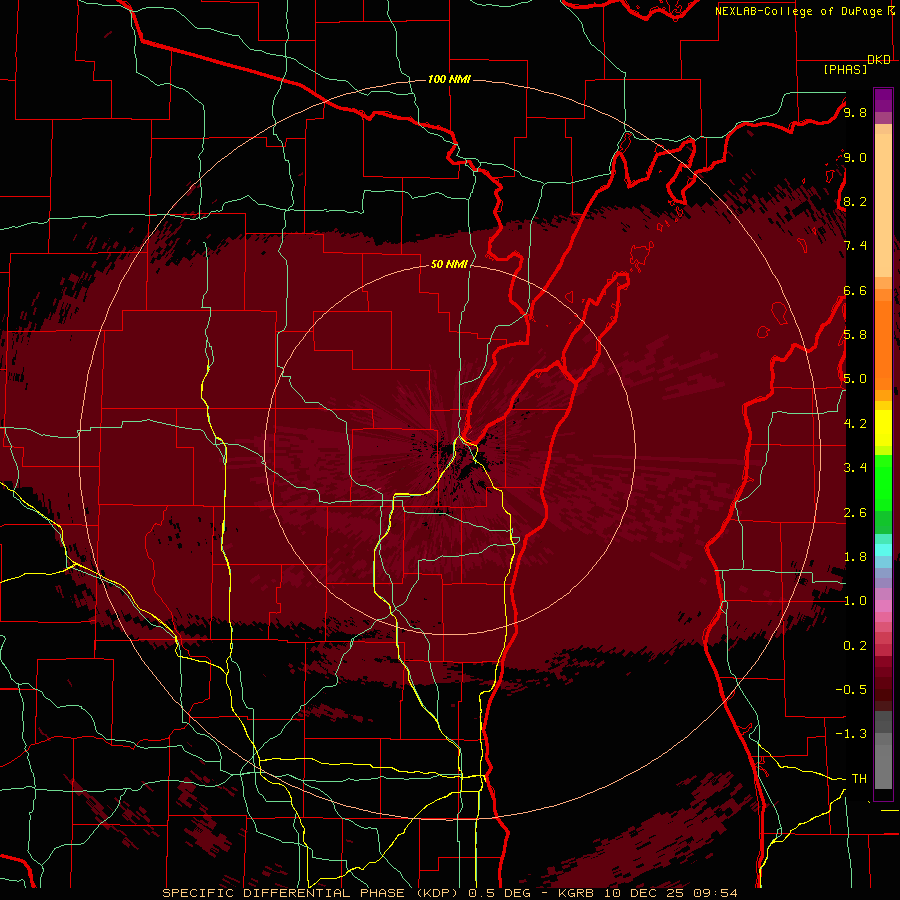
Task: Click the 8.2 scale value
Action: tap(855, 201)
